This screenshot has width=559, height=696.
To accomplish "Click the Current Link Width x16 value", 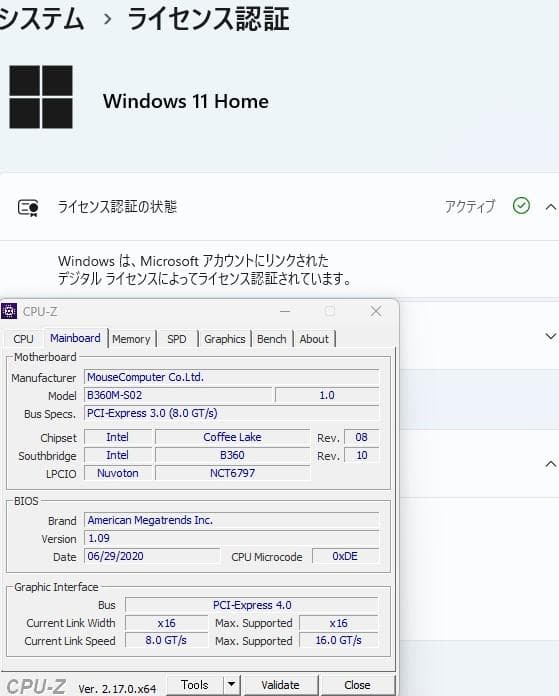I will 167,623.
